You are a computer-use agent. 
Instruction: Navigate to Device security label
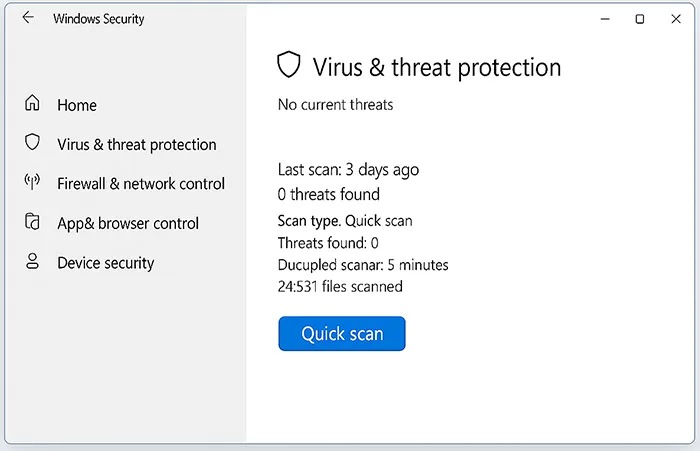105,263
